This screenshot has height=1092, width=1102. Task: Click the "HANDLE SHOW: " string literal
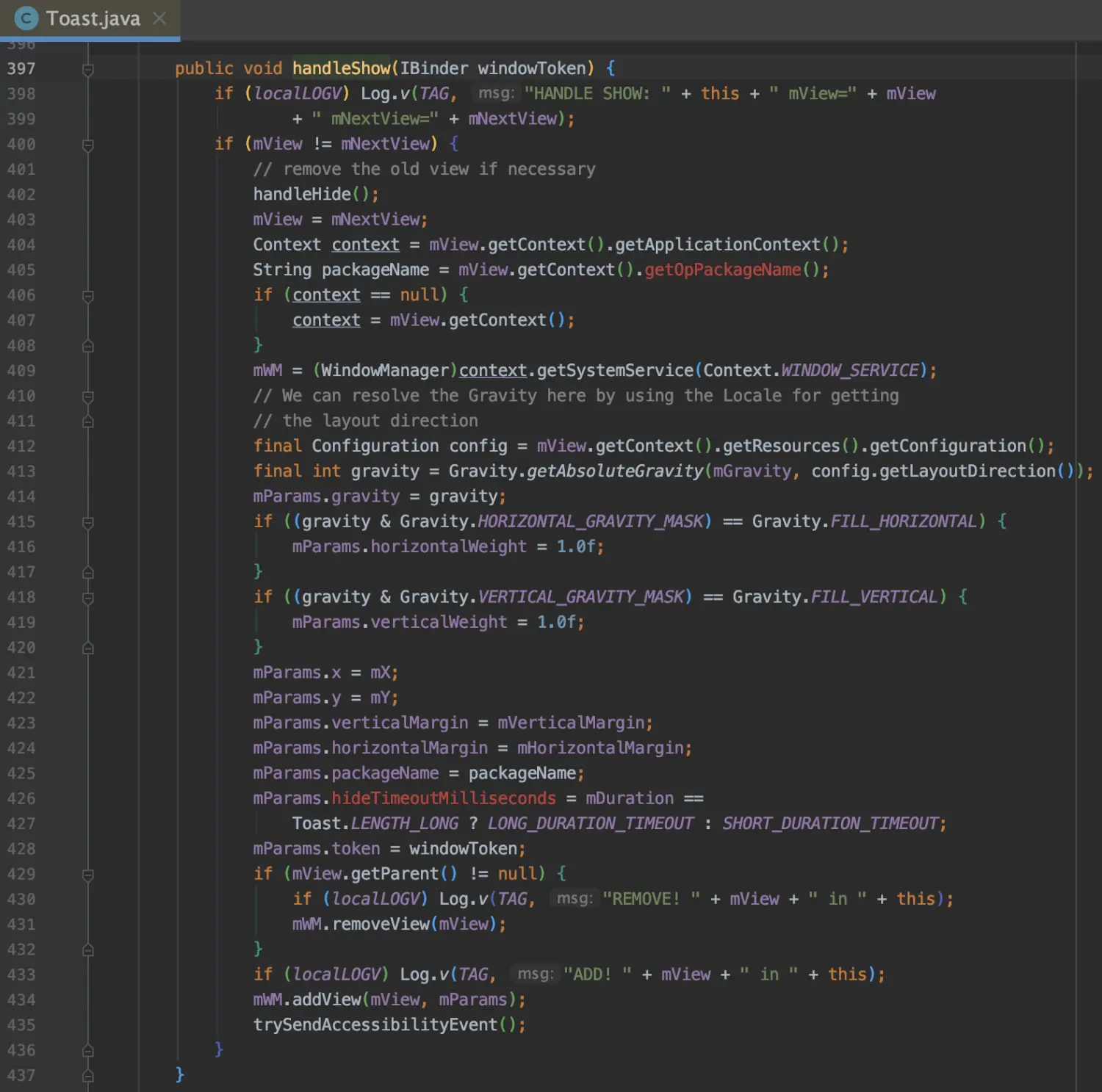click(597, 93)
